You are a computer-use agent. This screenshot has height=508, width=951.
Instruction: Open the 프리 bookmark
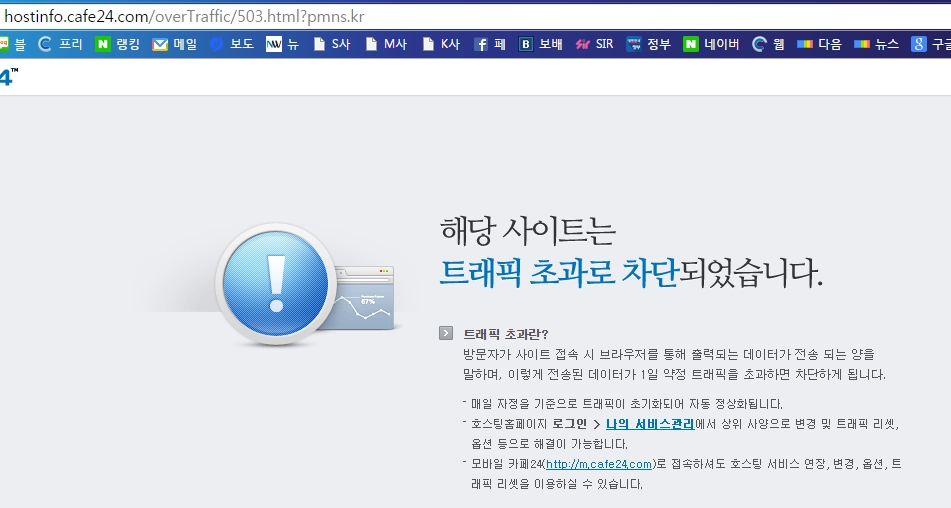click(x=60, y=44)
